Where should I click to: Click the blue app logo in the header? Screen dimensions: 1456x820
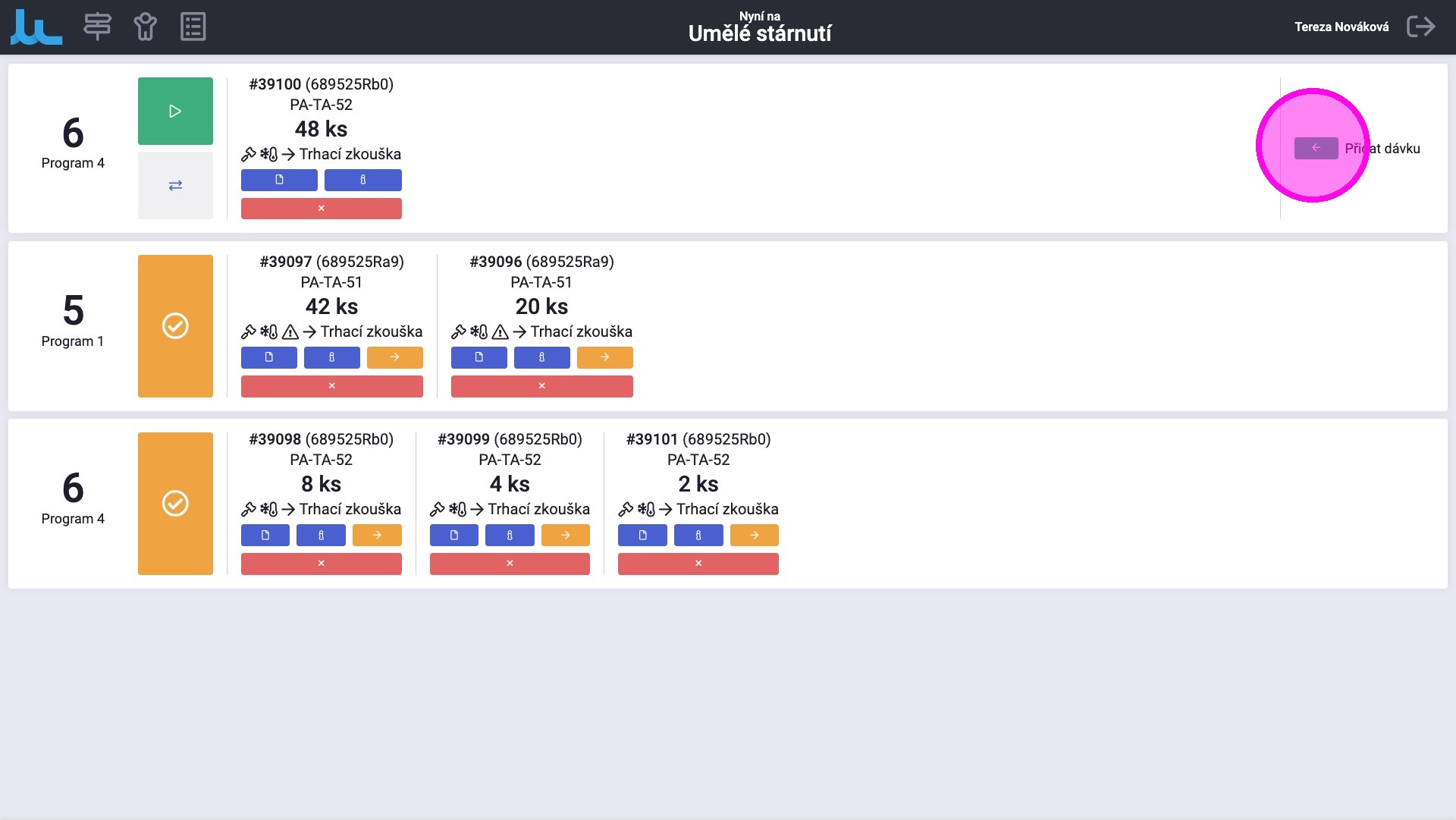coord(36,27)
